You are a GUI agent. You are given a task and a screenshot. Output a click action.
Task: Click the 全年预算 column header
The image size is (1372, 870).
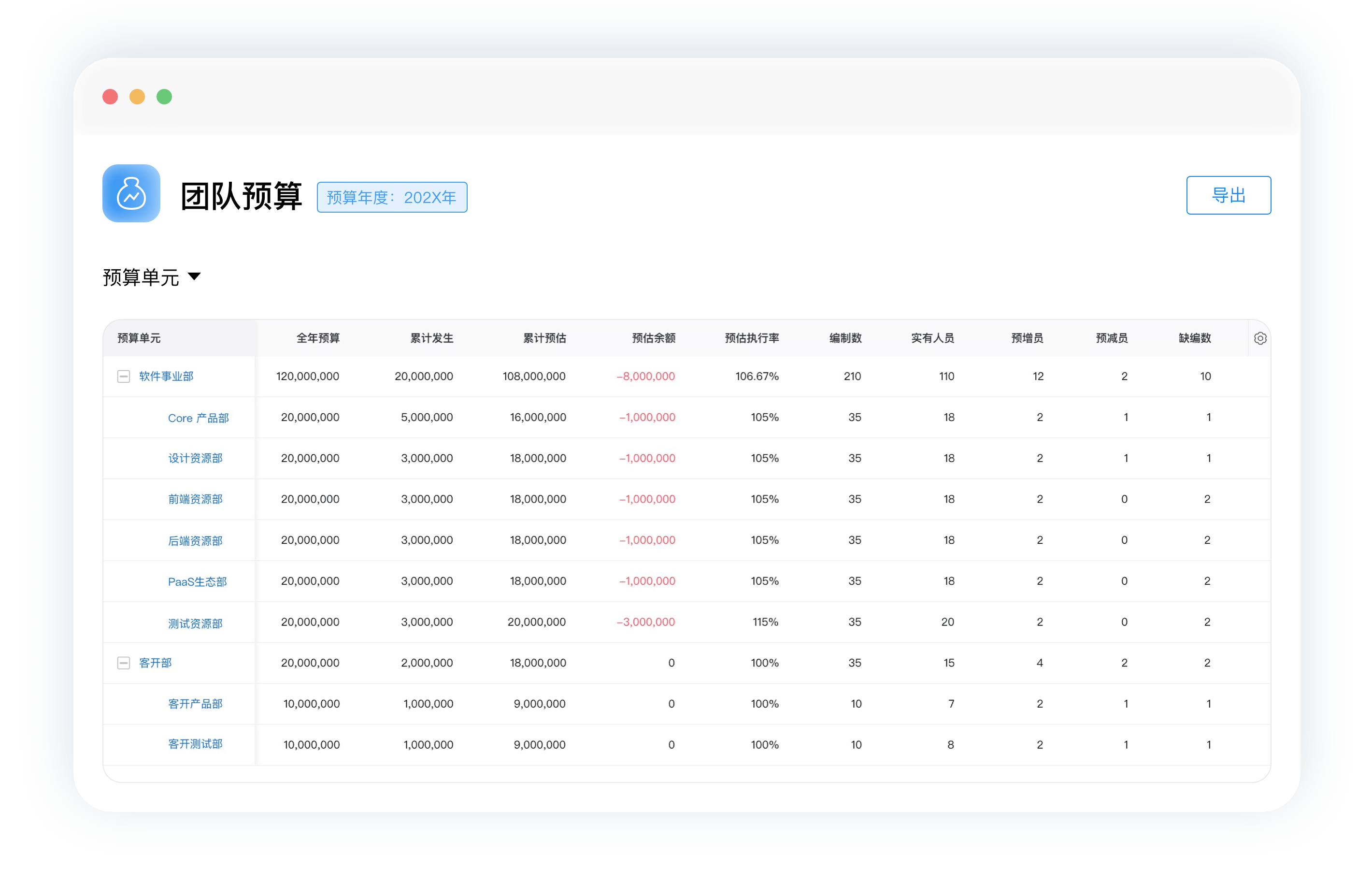tap(317, 338)
